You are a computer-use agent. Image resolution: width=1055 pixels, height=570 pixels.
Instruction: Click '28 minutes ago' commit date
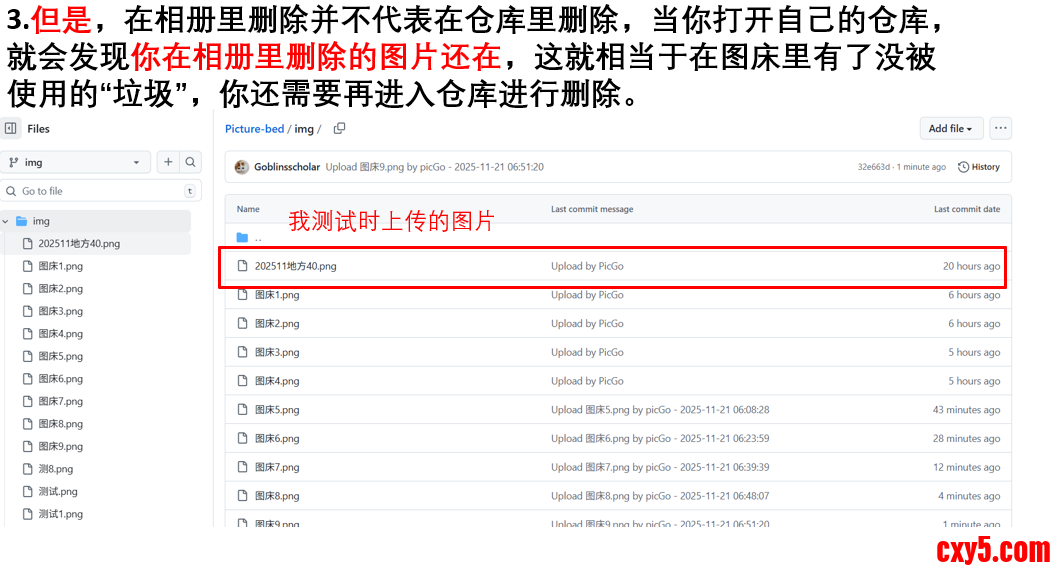tap(966, 438)
